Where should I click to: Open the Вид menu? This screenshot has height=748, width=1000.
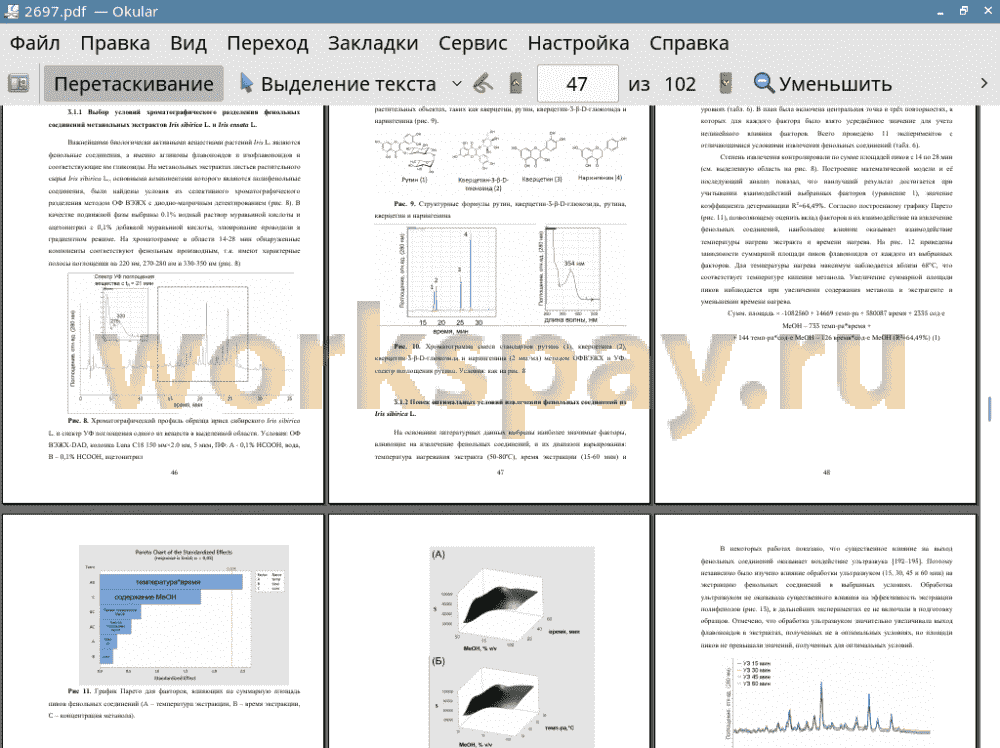point(189,43)
